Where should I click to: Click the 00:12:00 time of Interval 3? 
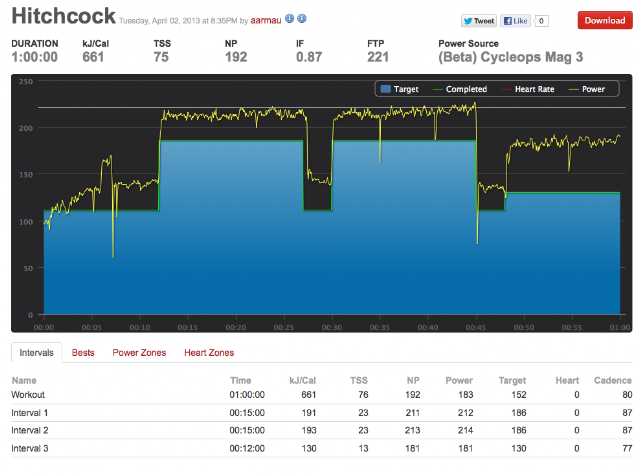(x=247, y=448)
